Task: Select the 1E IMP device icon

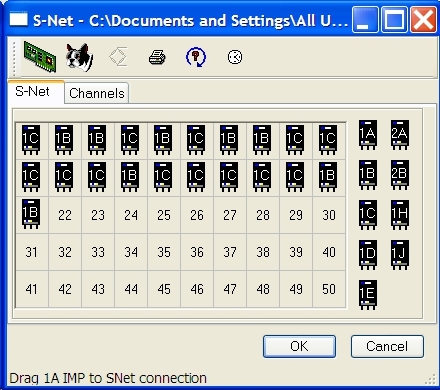Action: click(x=368, y=295)
